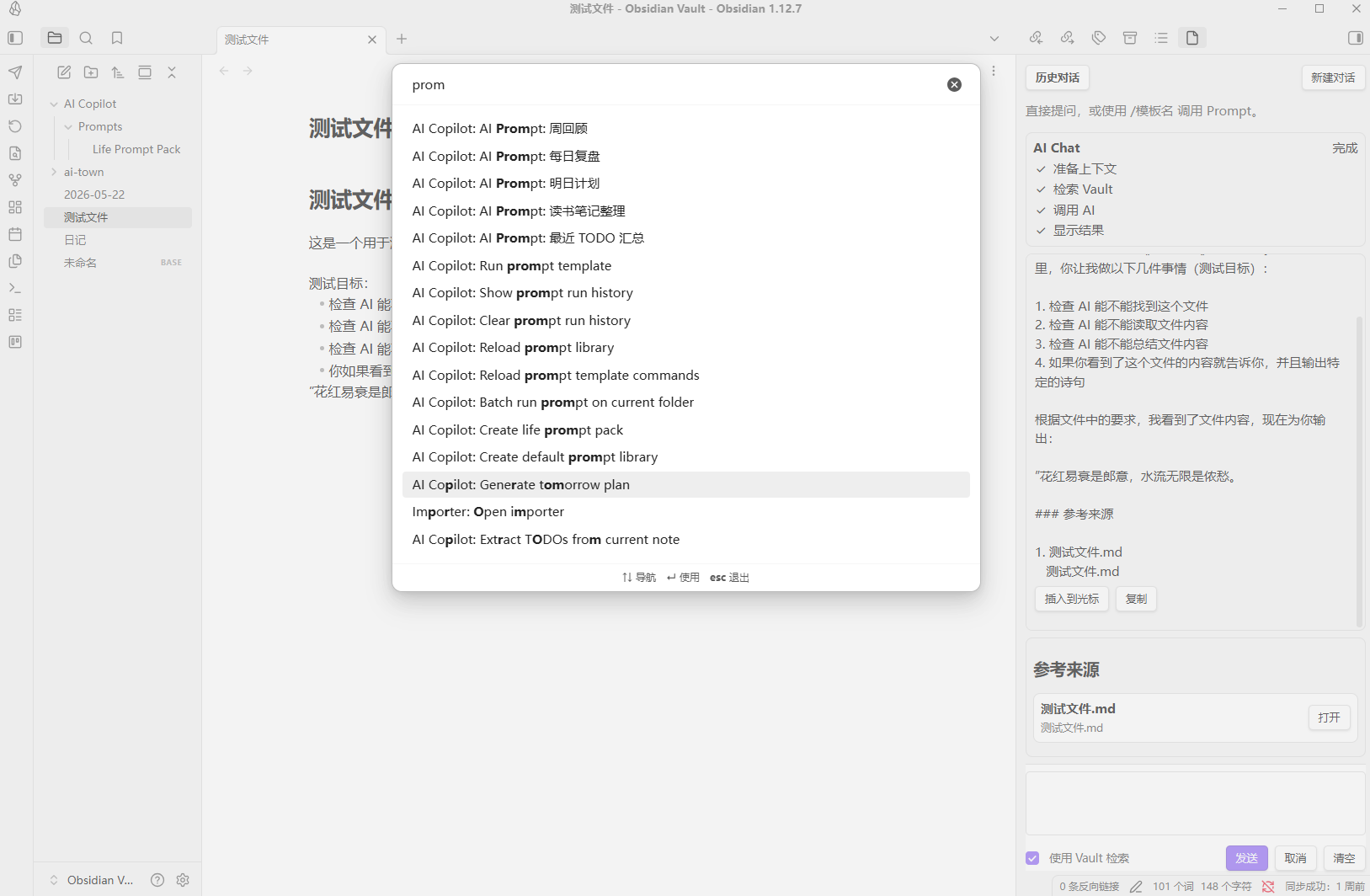The height and width of the screenshot is (896, 1370).
Task: Close the 测试文件 tab
Action: (x=372, y=40)
